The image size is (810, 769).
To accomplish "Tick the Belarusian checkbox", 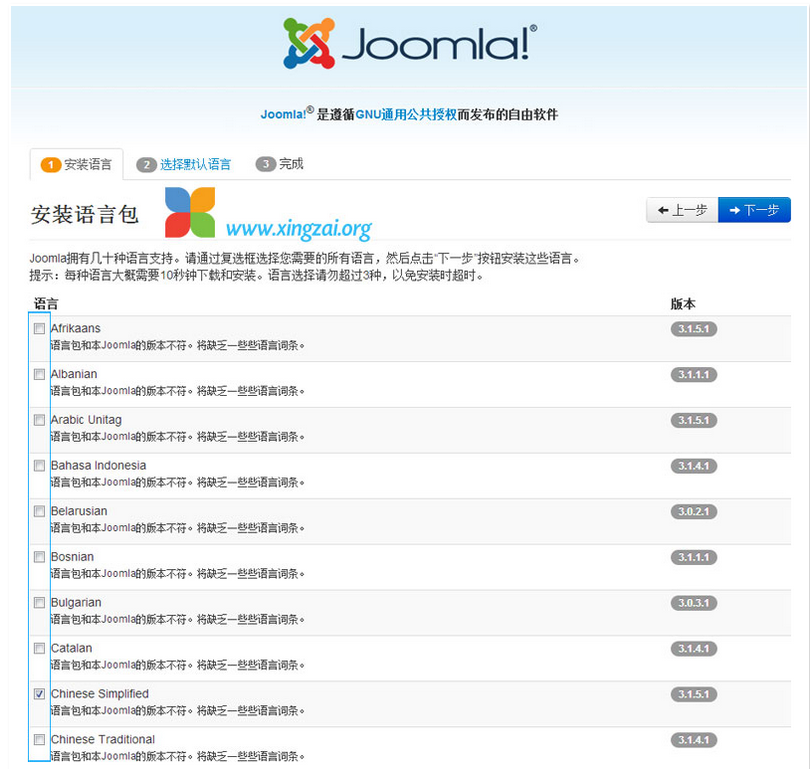I will [x=39, y=511].
